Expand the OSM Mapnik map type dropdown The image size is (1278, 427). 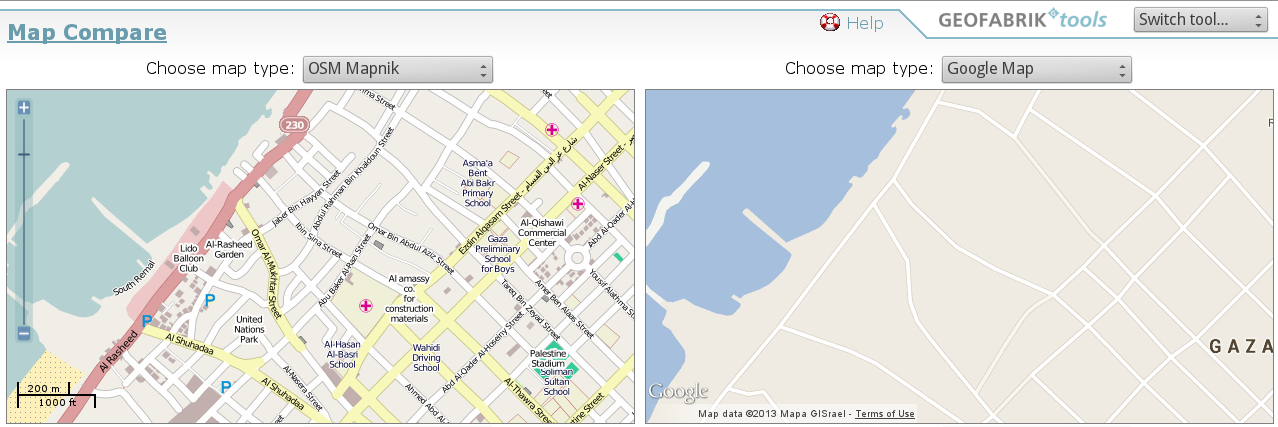(x=397, y=69)
